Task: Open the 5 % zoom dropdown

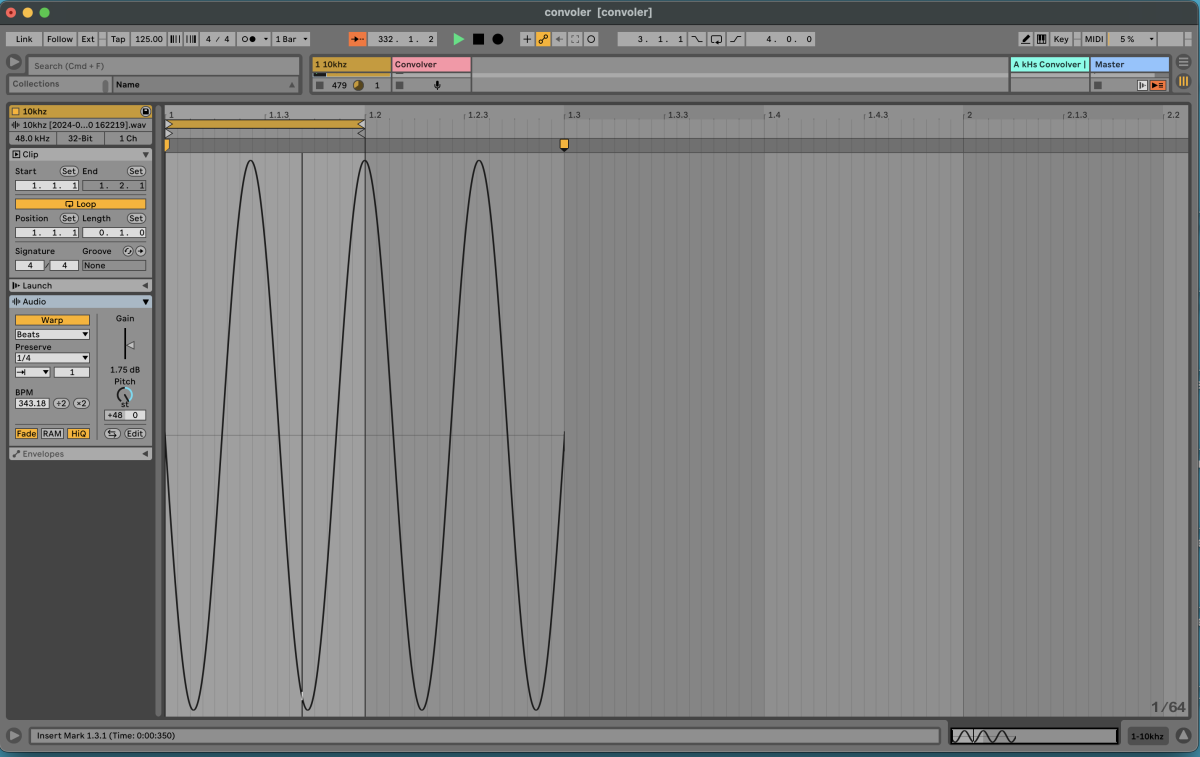Action: [1132, 39]
